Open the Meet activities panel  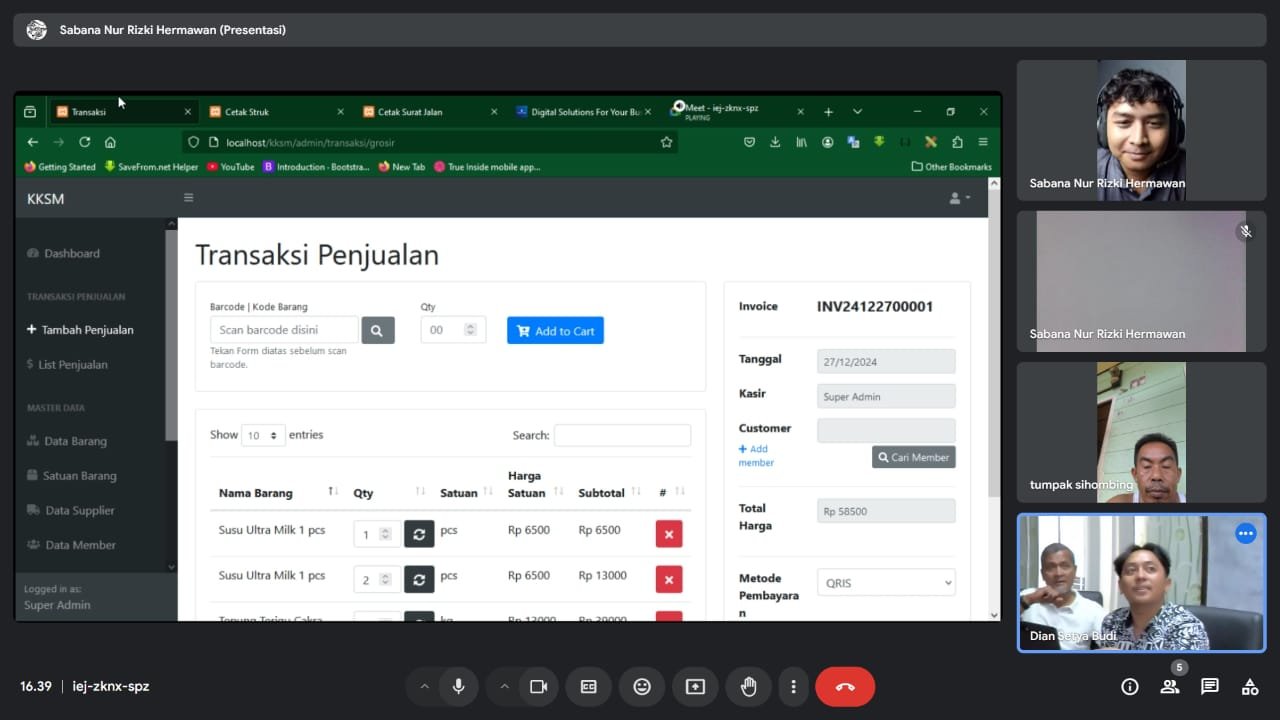[1250, 687]
